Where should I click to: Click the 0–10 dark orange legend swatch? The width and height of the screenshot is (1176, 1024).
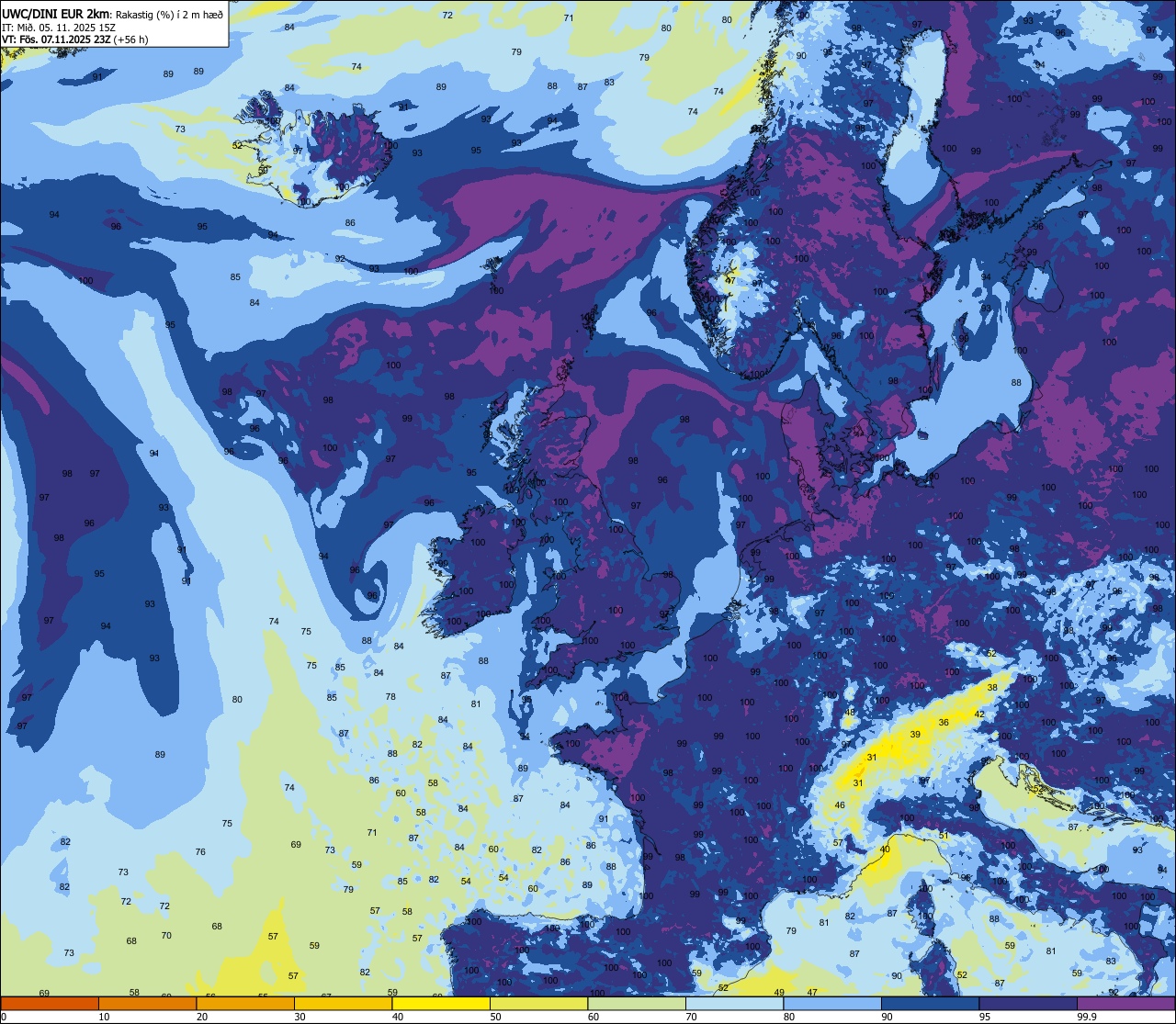coord(50,1003)
